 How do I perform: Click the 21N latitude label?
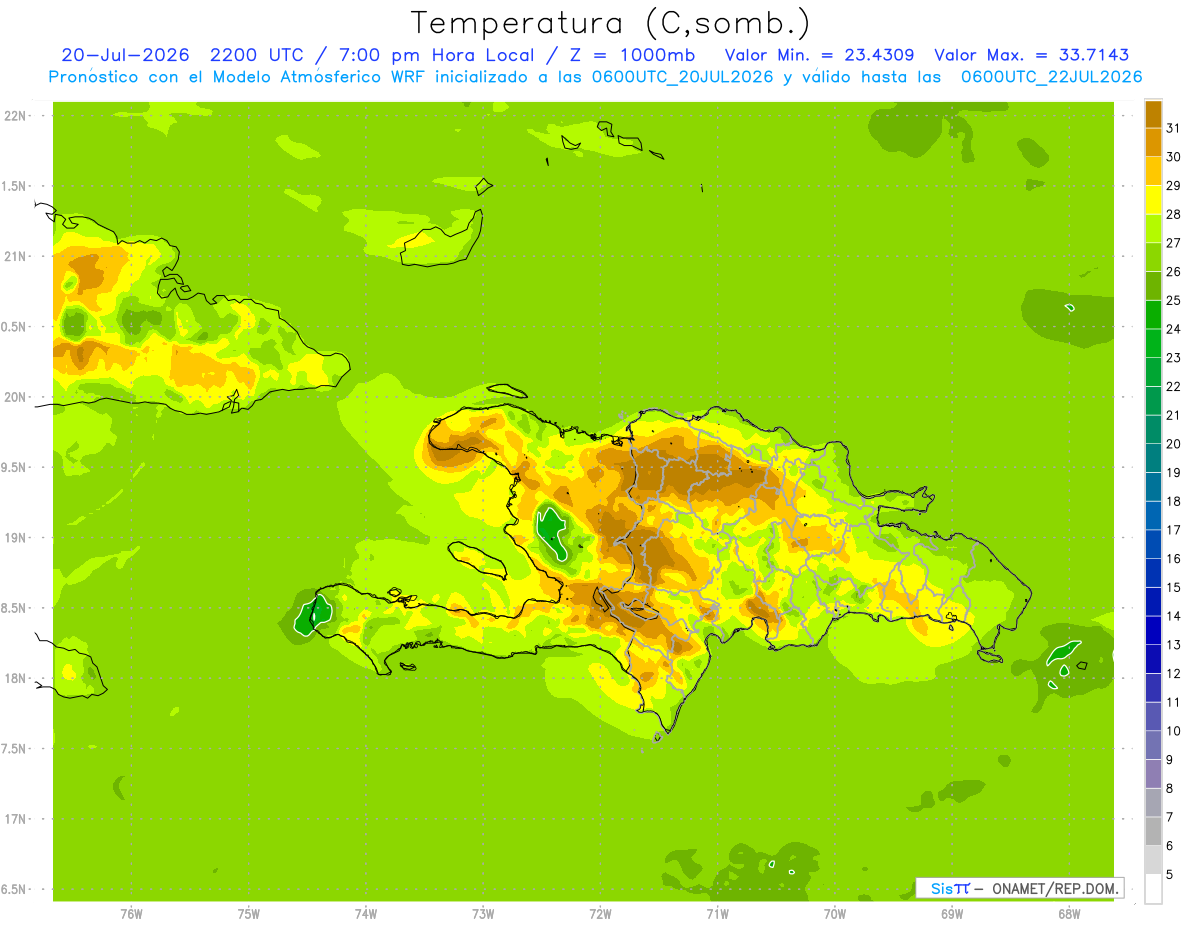pyautogui.click(x=15, y=256)
